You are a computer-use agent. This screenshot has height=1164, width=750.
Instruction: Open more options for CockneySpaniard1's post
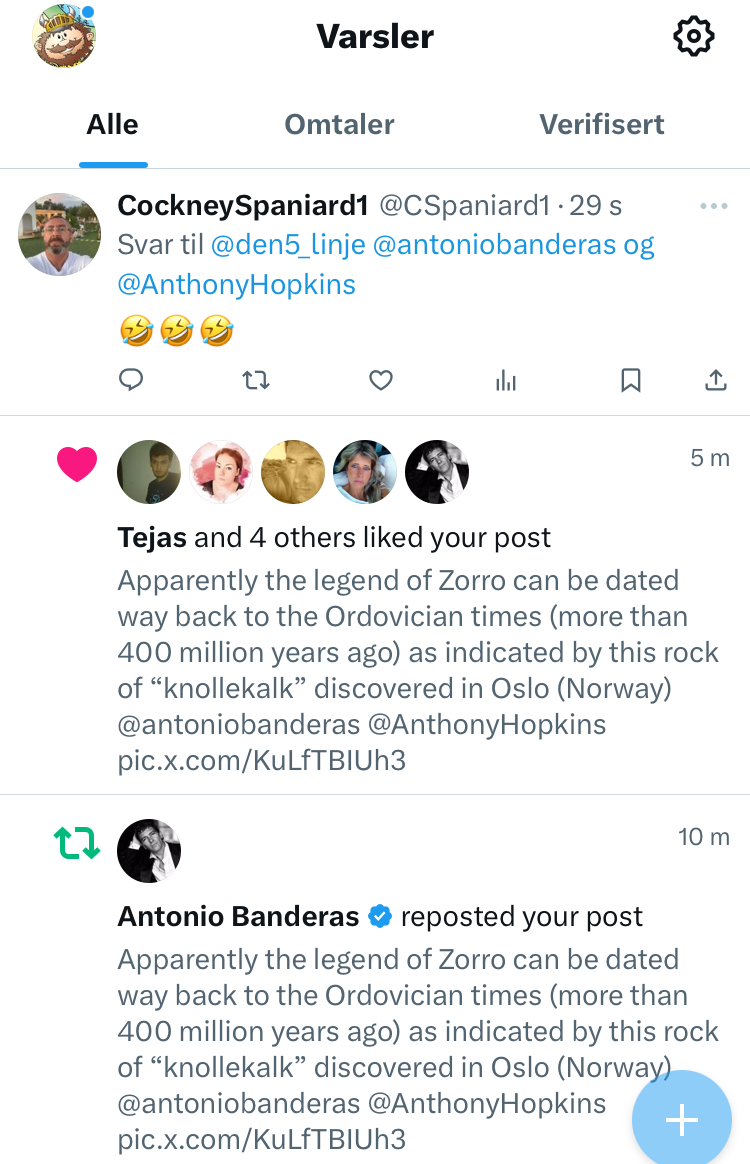[x=714, y=207]
